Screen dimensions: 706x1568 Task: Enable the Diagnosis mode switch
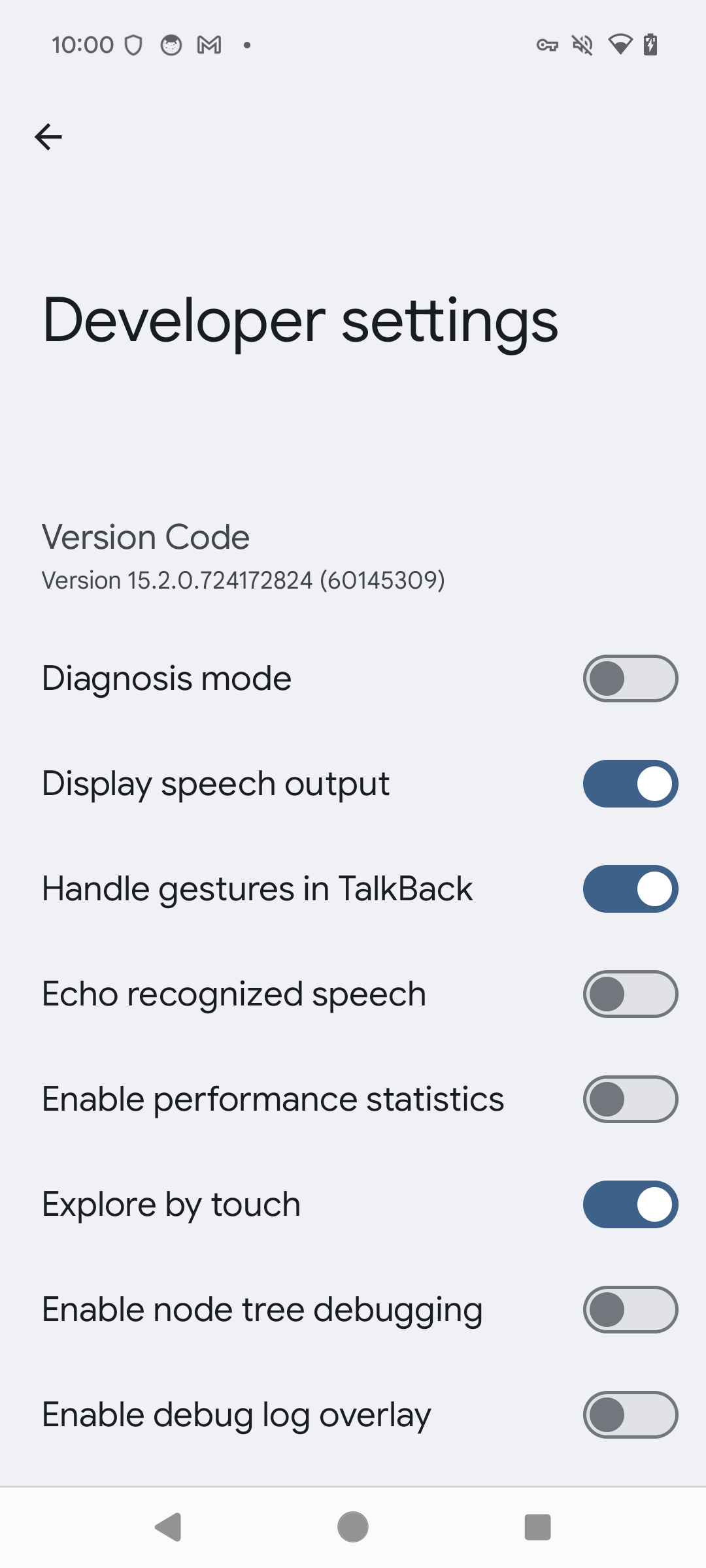click(x=630, y=679)
